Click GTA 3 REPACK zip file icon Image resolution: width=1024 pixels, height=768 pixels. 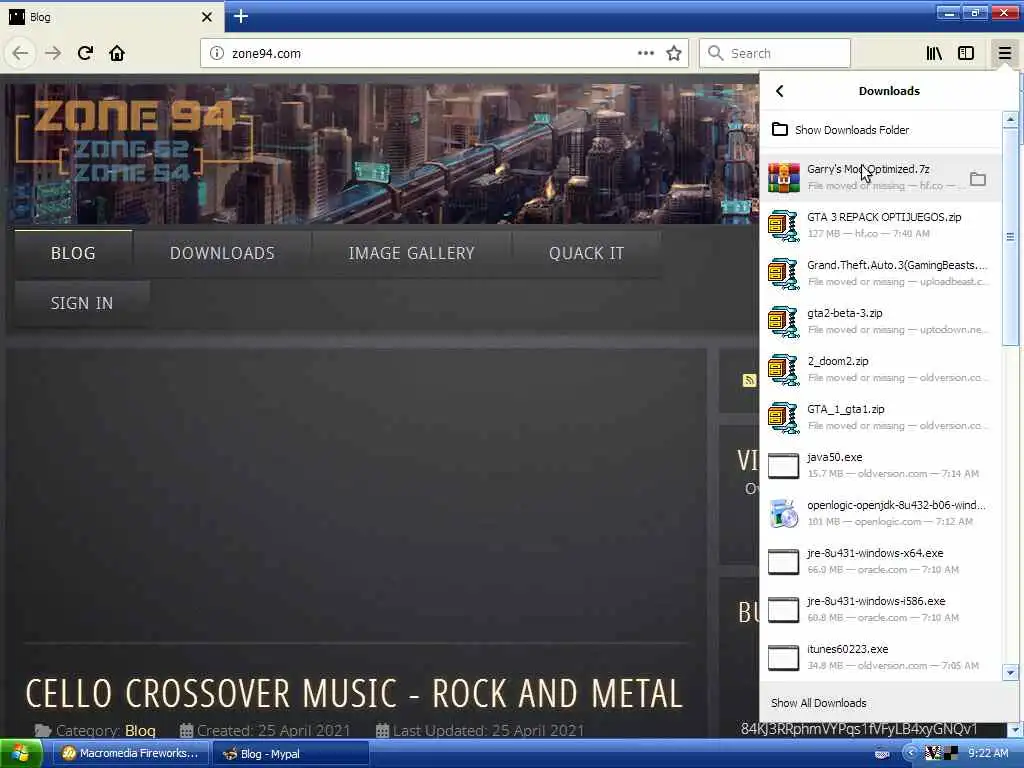click(784, 226)
